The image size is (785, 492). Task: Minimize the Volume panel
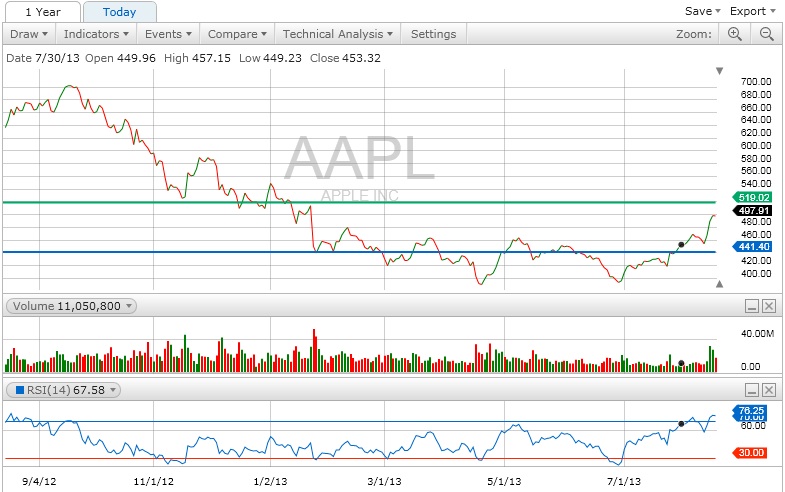coord(752,306)
